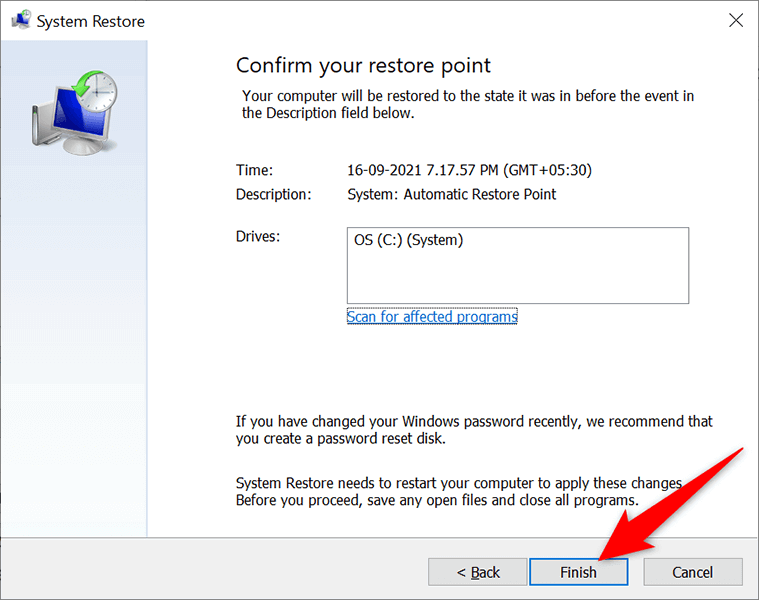Click the password reset disk recommendation text

474,430
